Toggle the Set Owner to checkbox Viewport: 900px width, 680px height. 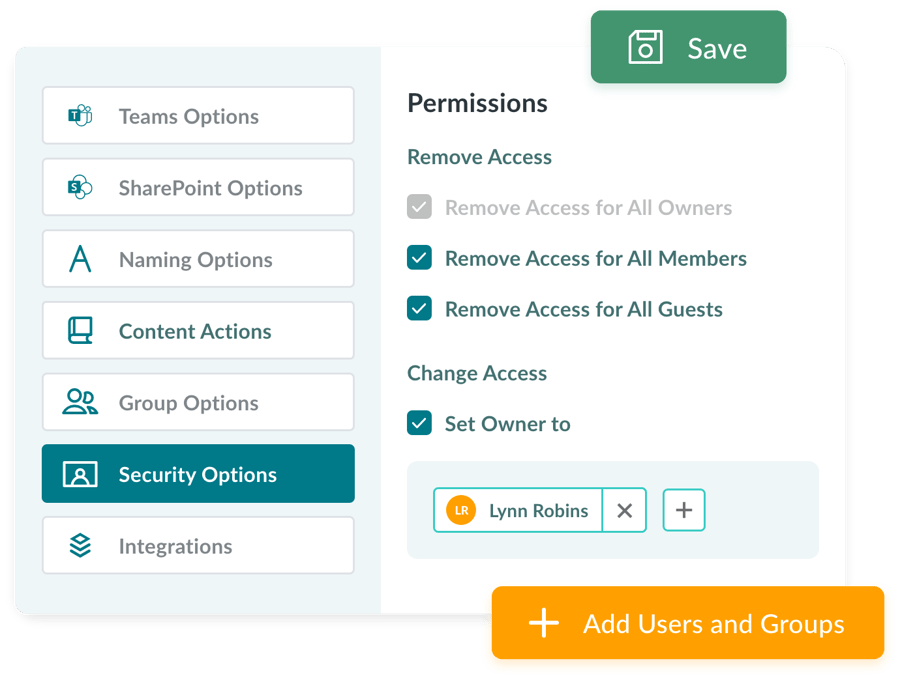pyautogui.click(x=420, y=423)
